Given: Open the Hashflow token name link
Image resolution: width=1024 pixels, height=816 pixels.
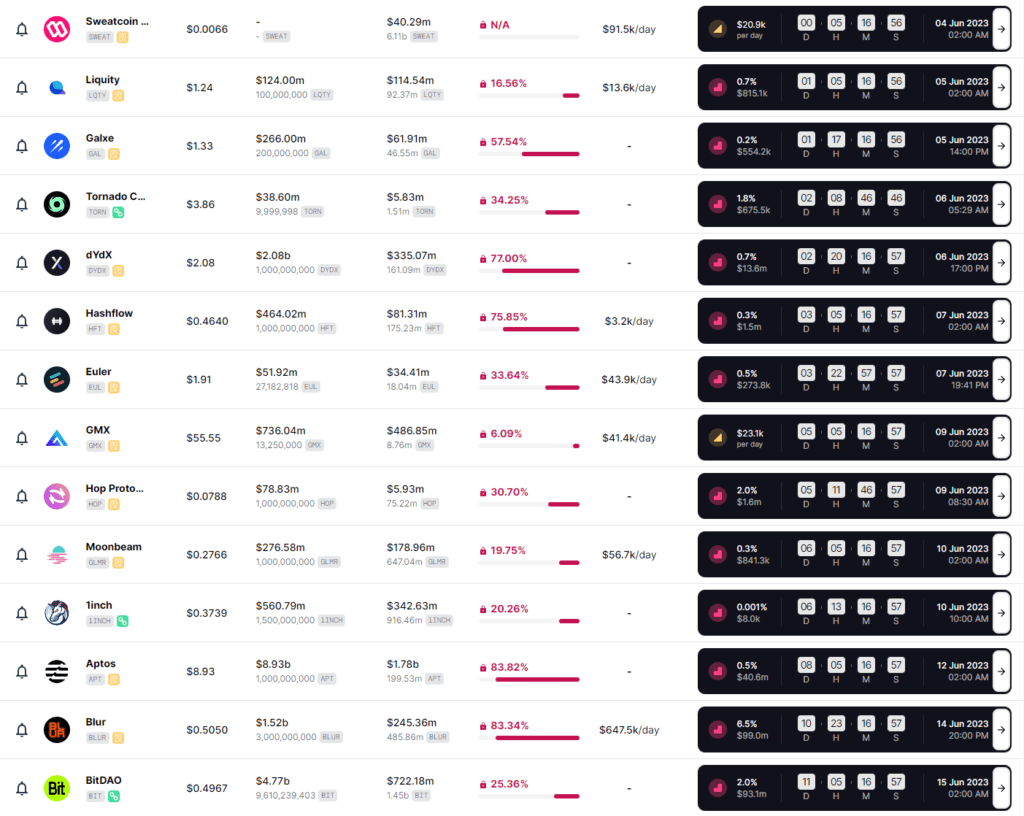Looking at the screenshot, I should pos(109,313).
